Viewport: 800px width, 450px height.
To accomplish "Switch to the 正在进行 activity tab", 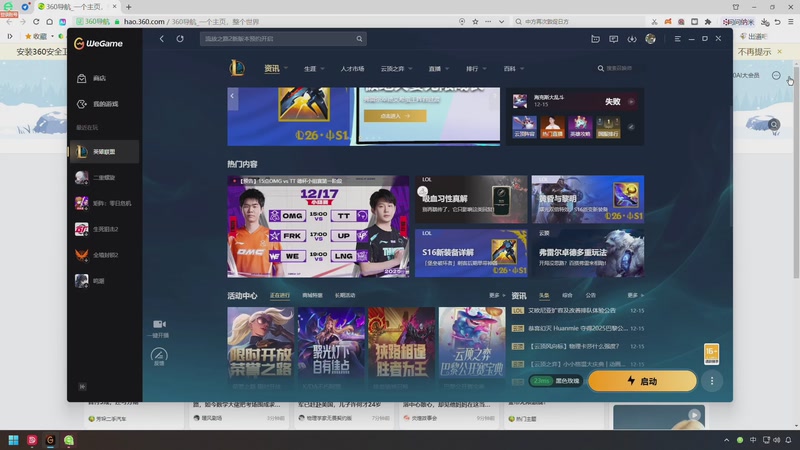I will click(x=280, y=295).
